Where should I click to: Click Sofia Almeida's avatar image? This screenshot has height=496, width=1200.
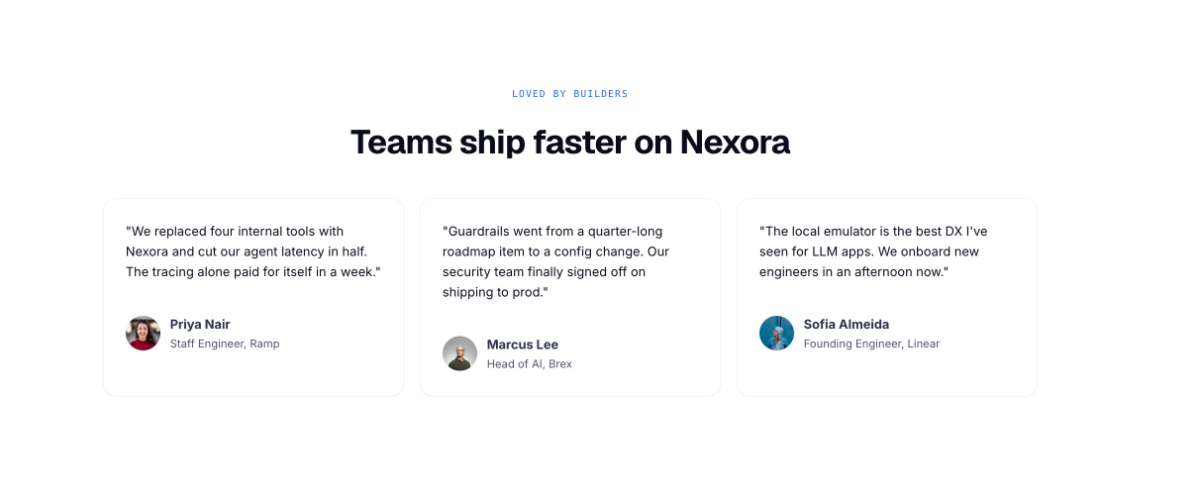777,333
